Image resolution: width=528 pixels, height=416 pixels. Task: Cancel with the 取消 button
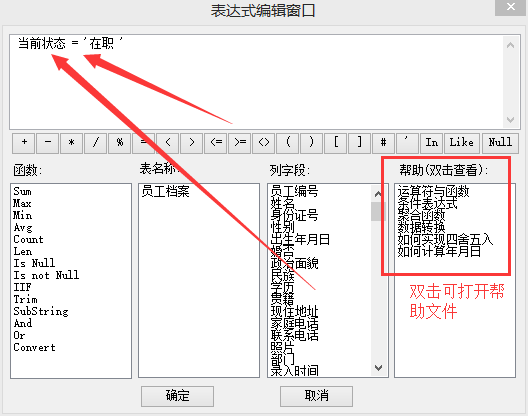point(317,396)
